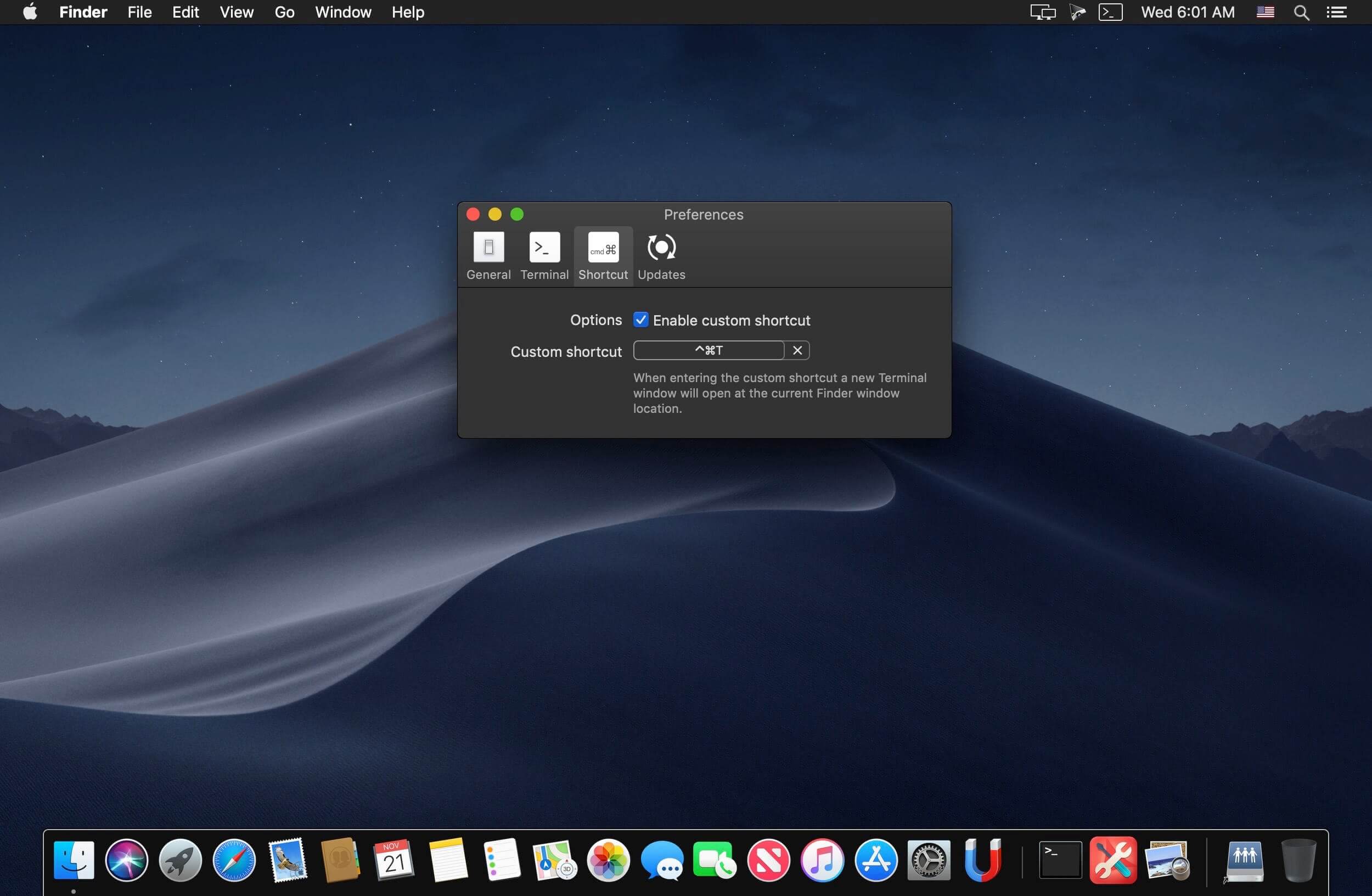
Task: Click the clock showing Wed 6:01 AM
Action: pyautogui.click(x=1188, y=12)
